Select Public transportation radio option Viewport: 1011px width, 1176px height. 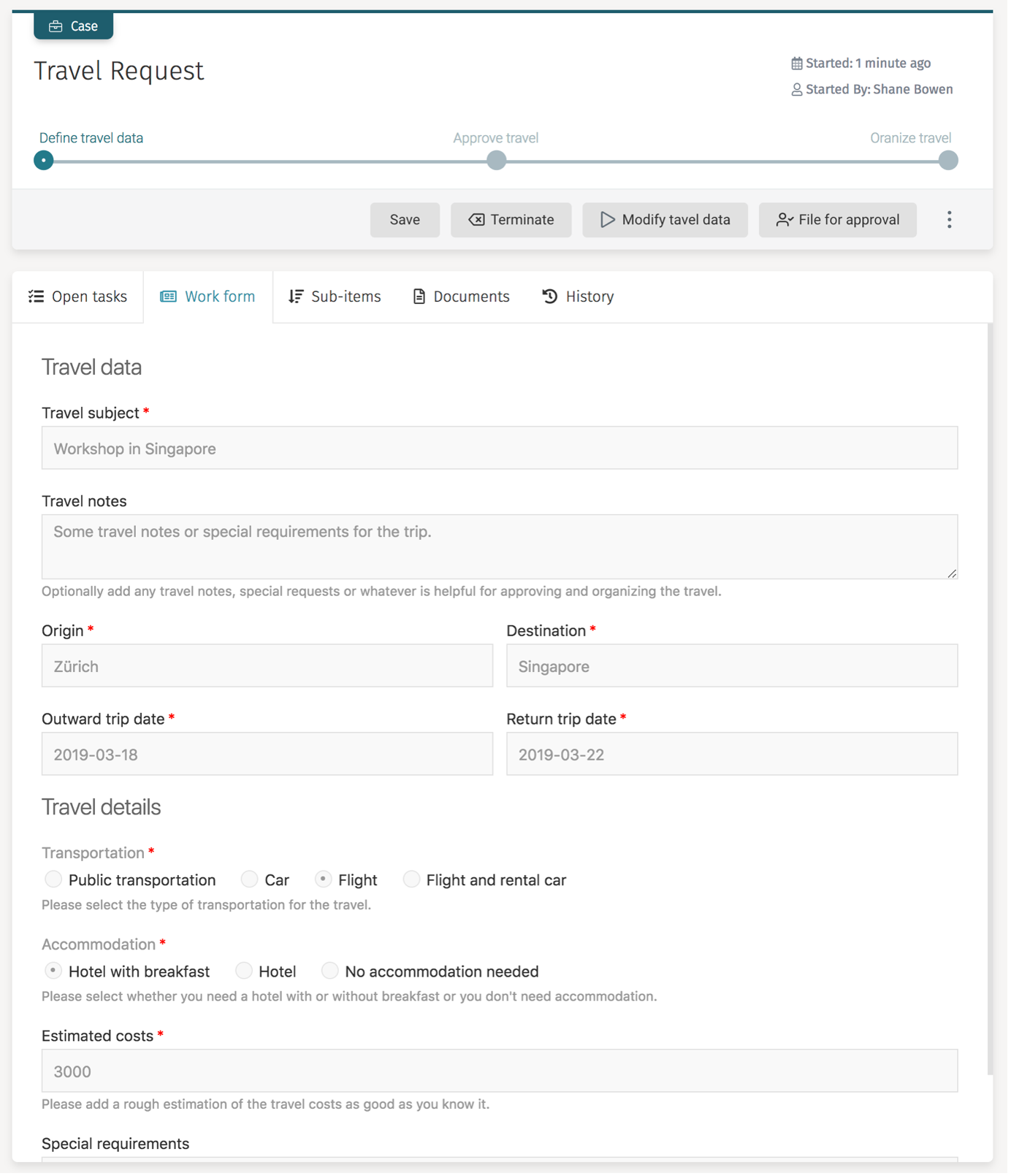pyautogui.click(x=53, y=879)
